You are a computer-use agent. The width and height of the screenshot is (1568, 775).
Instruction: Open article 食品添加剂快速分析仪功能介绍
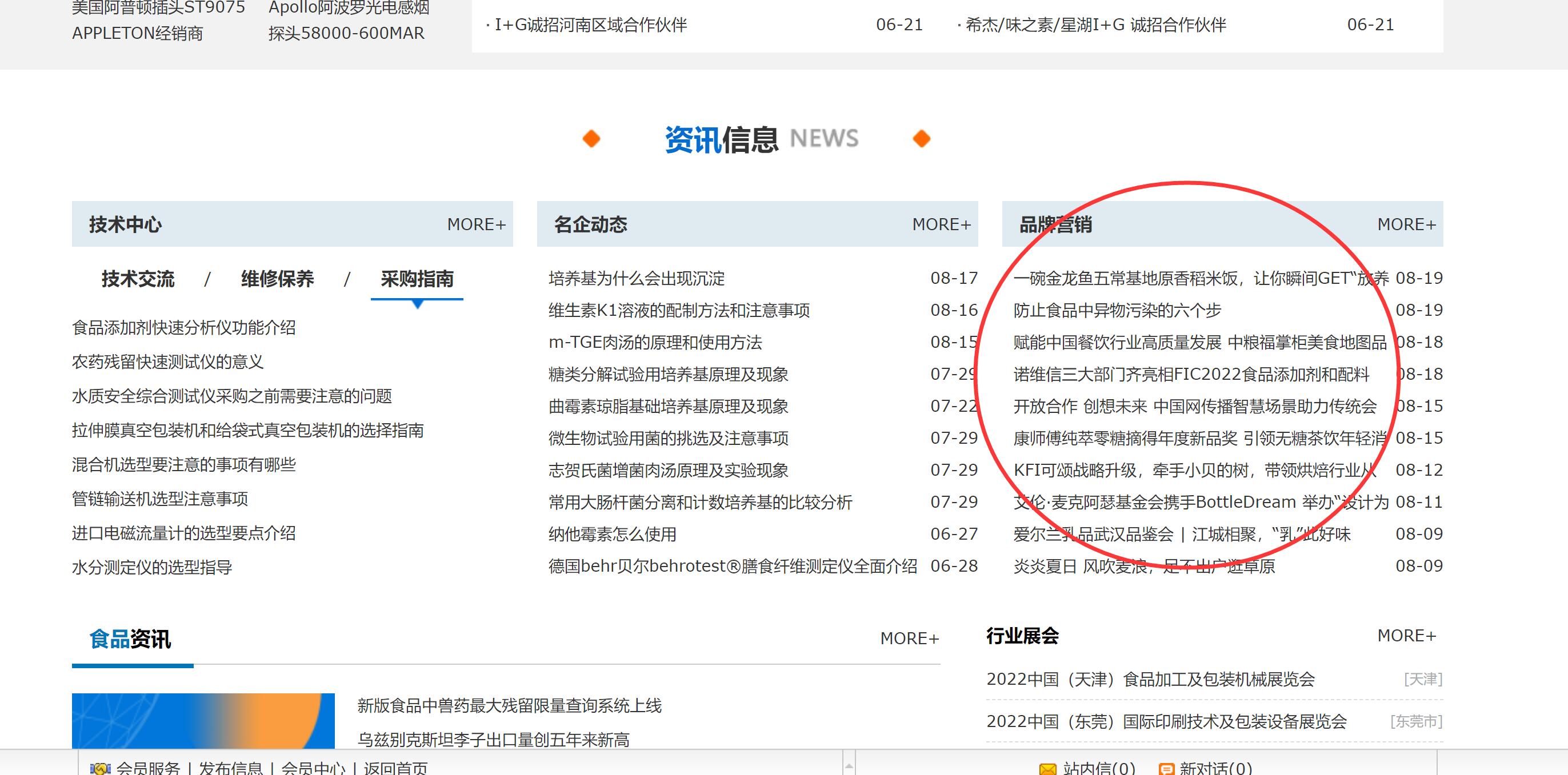184,328
